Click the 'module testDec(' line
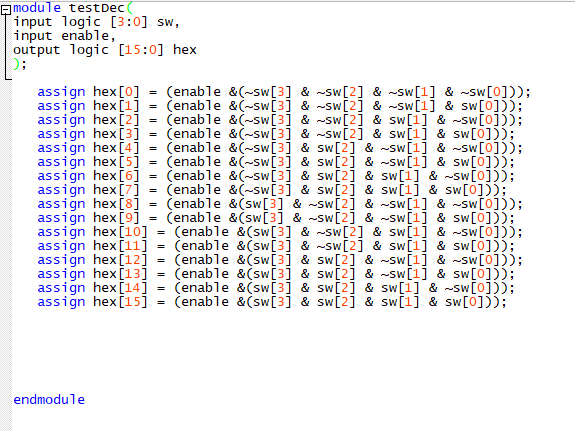Viewport: 575px width, 431px height. [x=73, y=8]
